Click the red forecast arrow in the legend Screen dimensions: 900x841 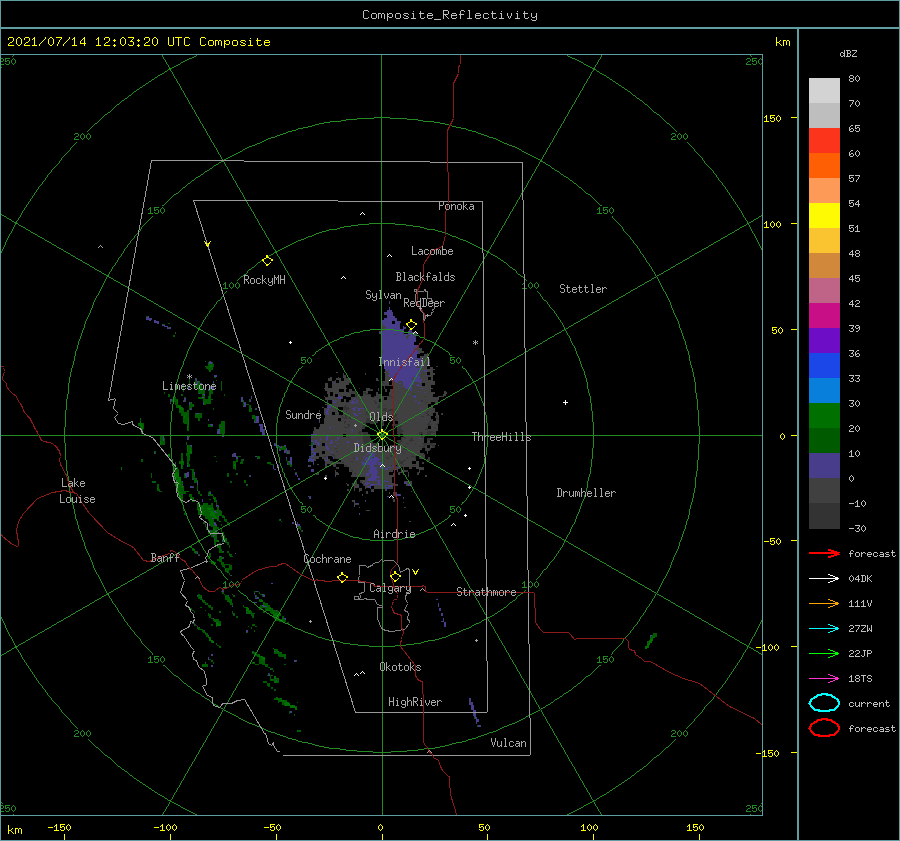coord(824,553)
